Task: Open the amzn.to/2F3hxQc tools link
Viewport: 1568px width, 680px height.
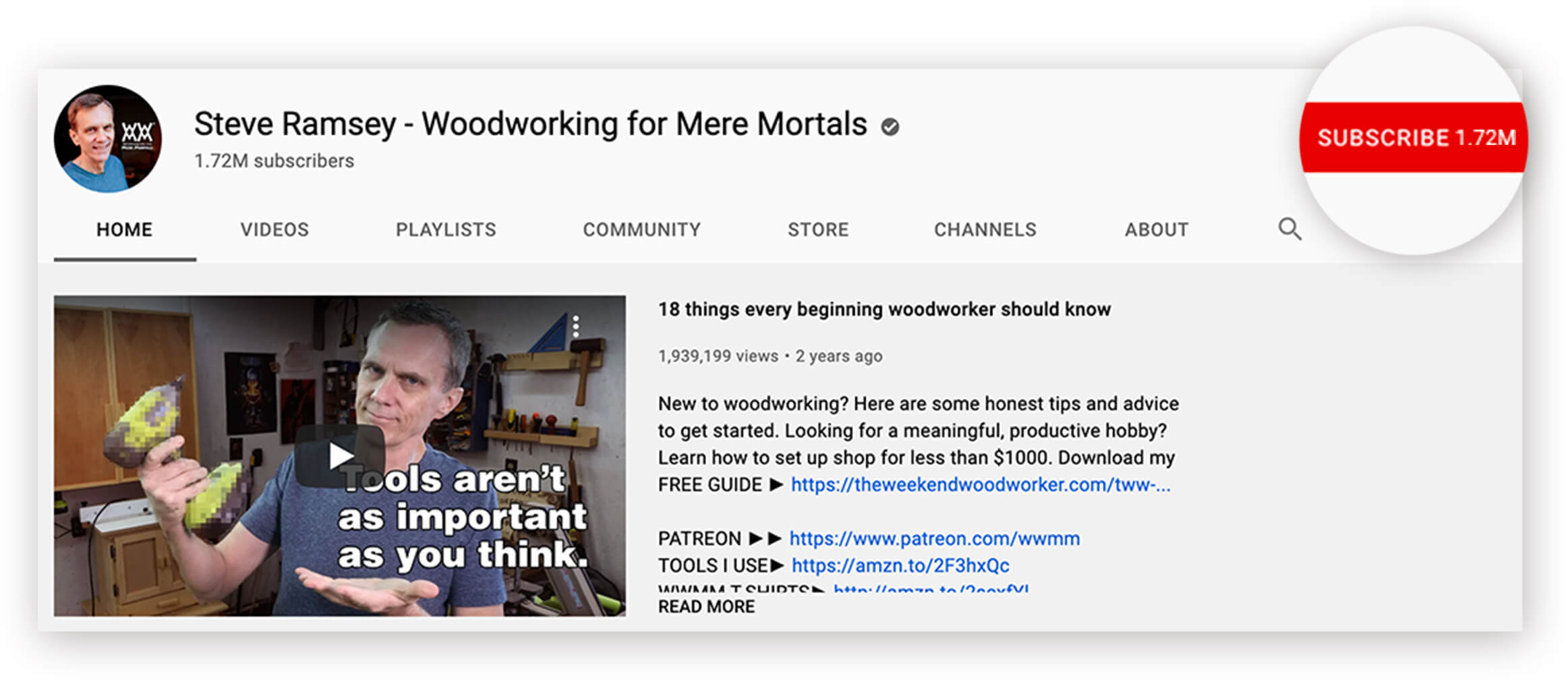Action: coord(900,565)
